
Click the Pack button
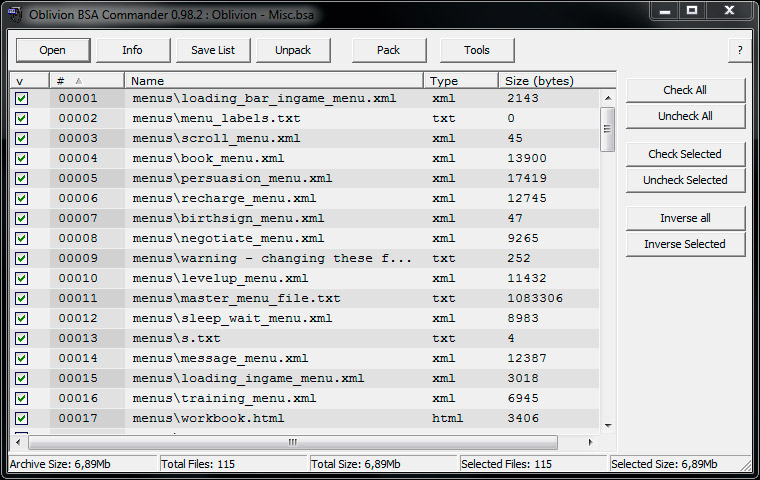click(x=389, y=50)
